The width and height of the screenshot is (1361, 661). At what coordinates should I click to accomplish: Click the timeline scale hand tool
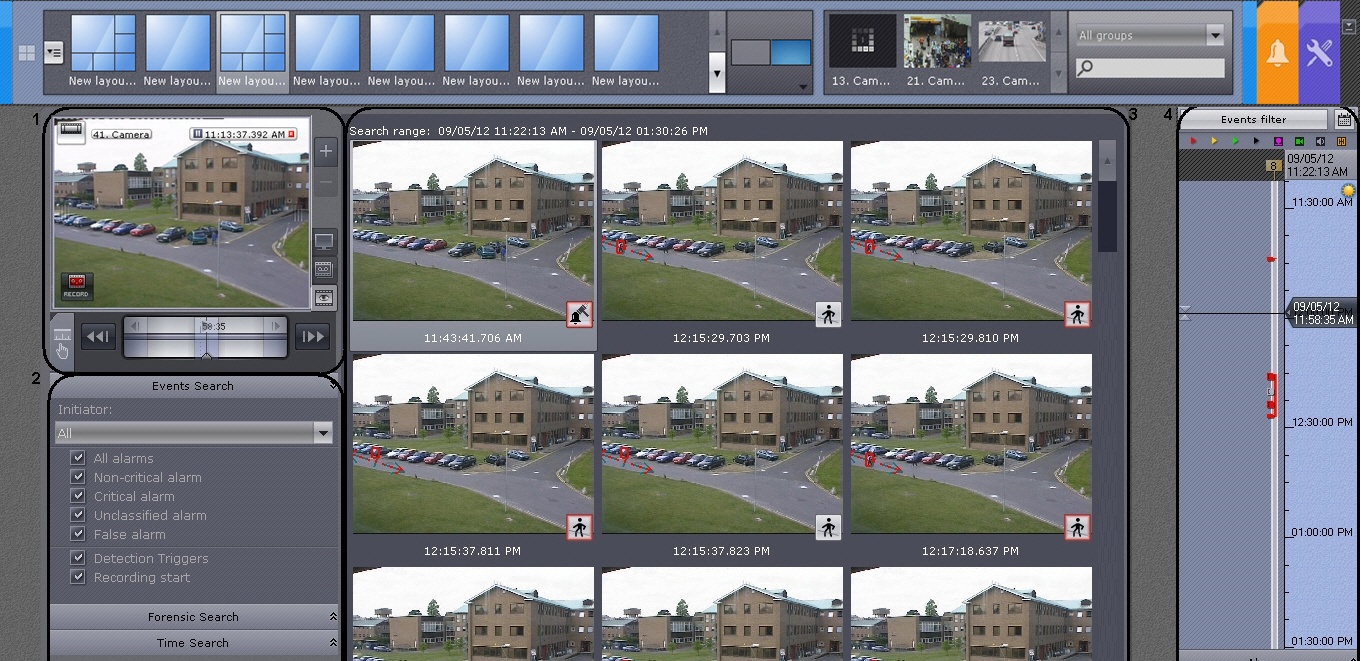click(62, 342)
